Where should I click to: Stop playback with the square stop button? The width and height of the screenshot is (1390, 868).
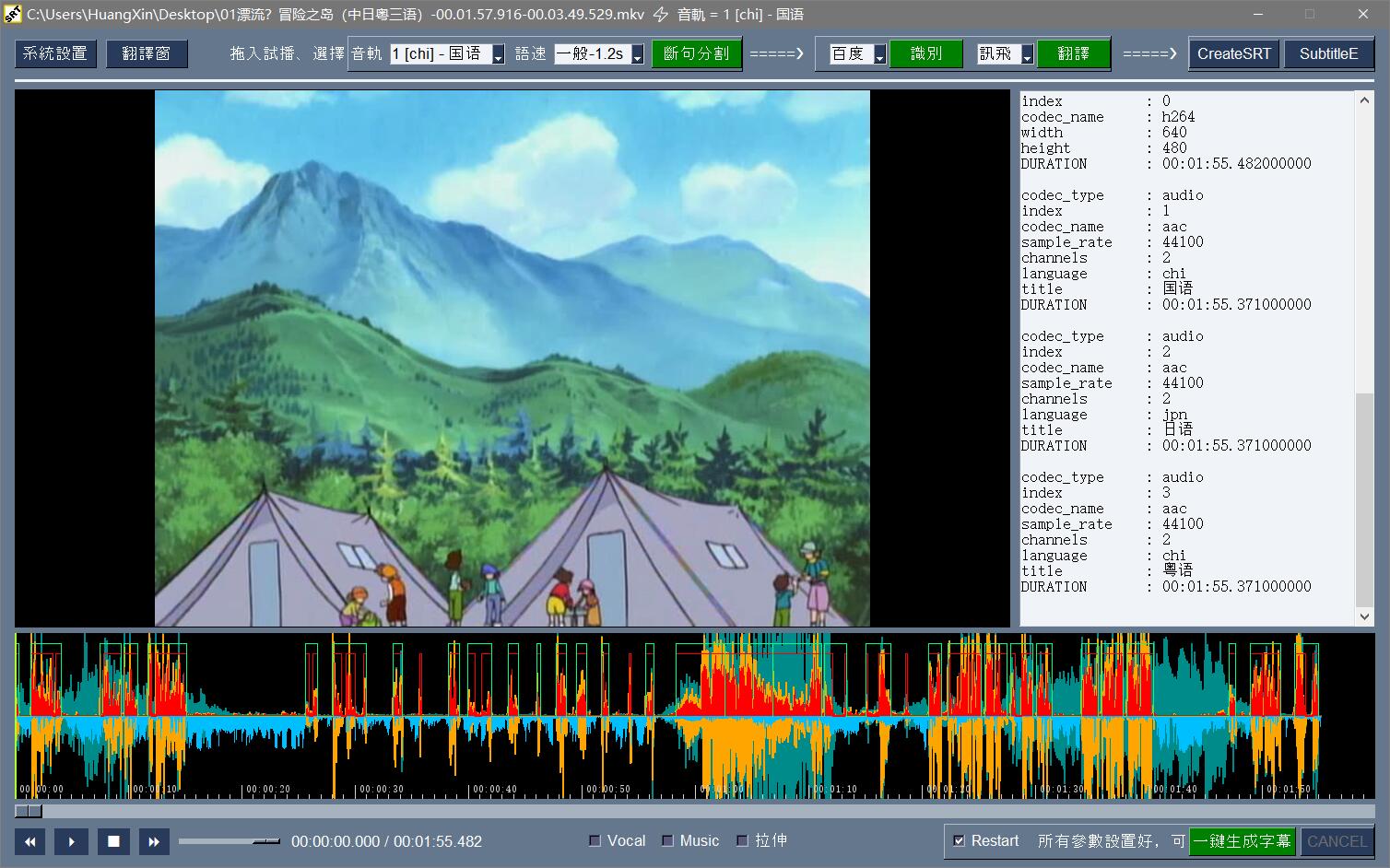click(x=113, y=841)
